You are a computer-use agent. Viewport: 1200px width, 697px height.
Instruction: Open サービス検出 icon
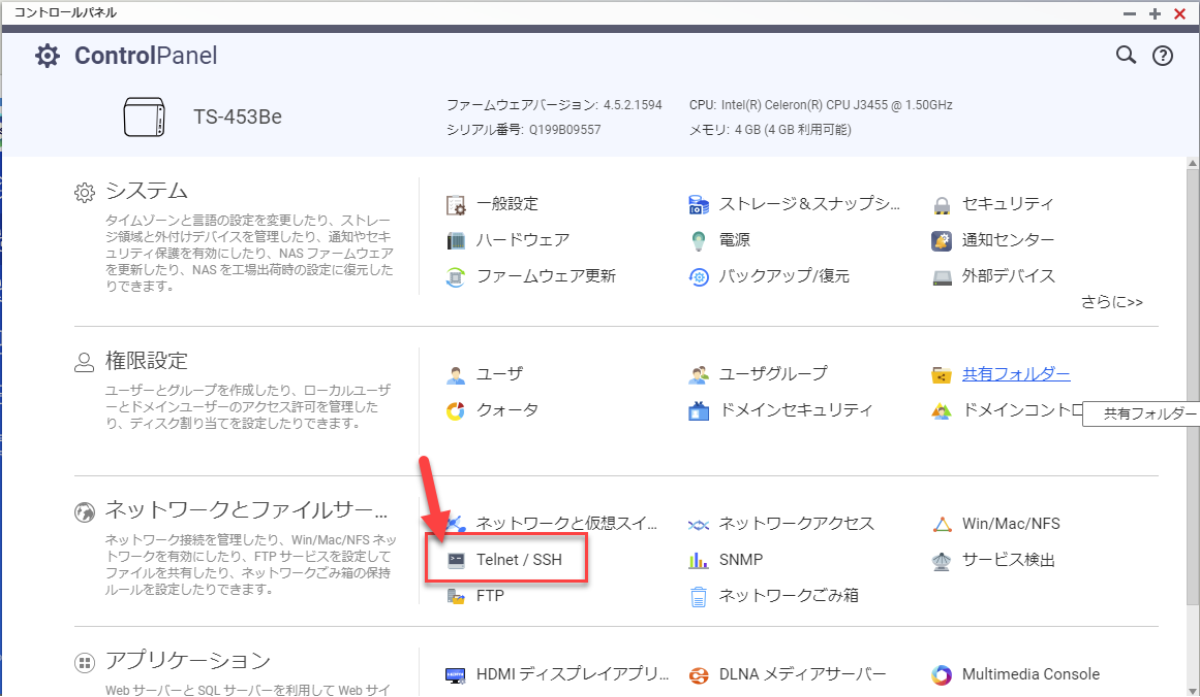tap(941, 560)
